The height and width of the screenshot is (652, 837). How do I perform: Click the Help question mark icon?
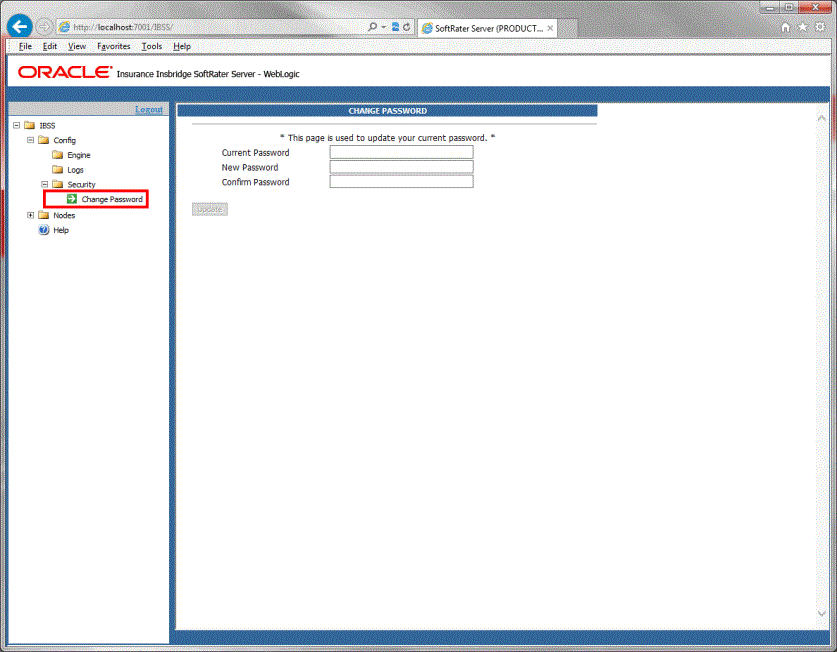coord(44,230)
